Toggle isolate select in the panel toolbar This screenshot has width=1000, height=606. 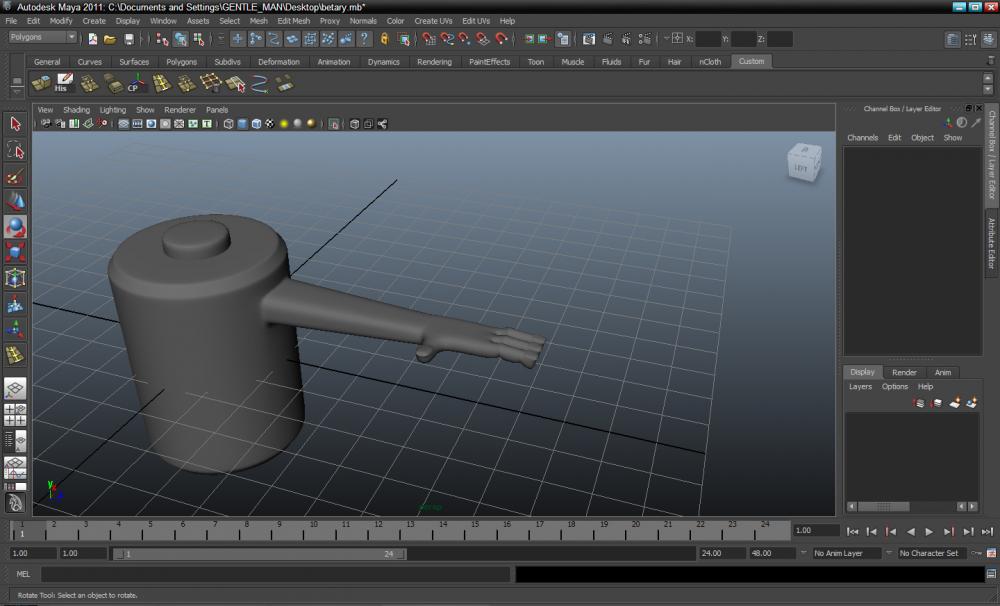(334, 124)
